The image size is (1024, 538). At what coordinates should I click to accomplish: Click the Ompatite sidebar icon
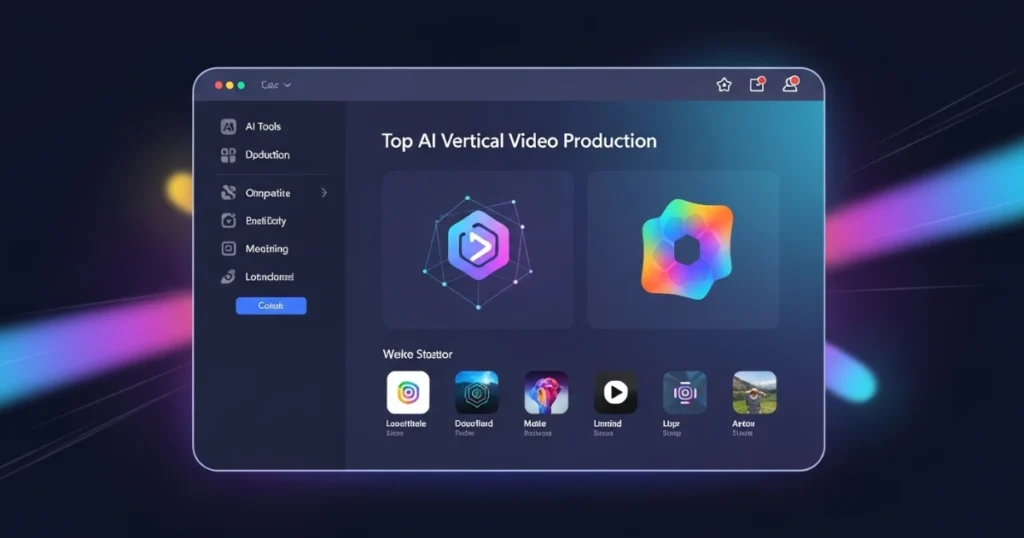(x=228, y=193)
